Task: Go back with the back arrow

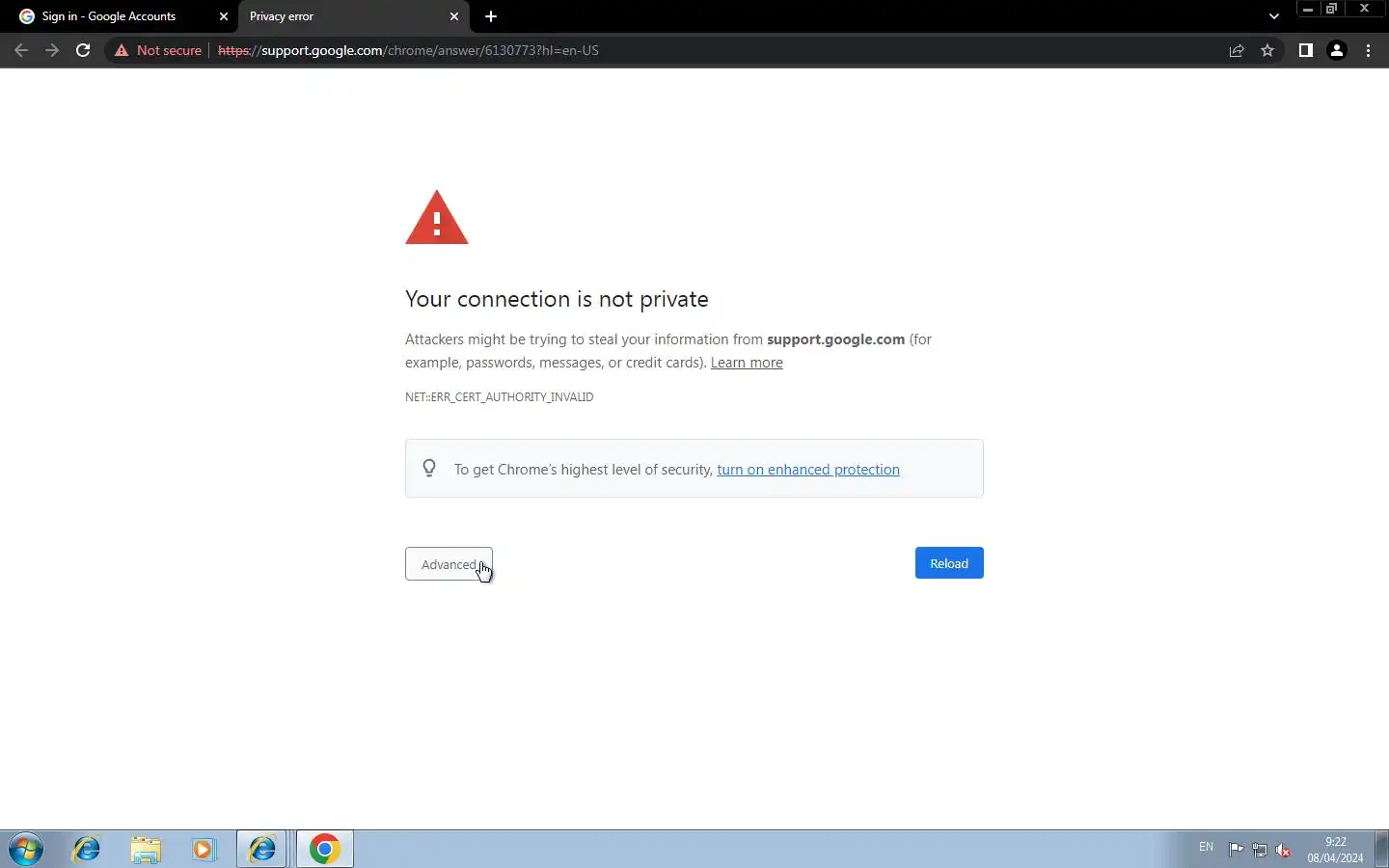Action: click(x=21, y=50)
